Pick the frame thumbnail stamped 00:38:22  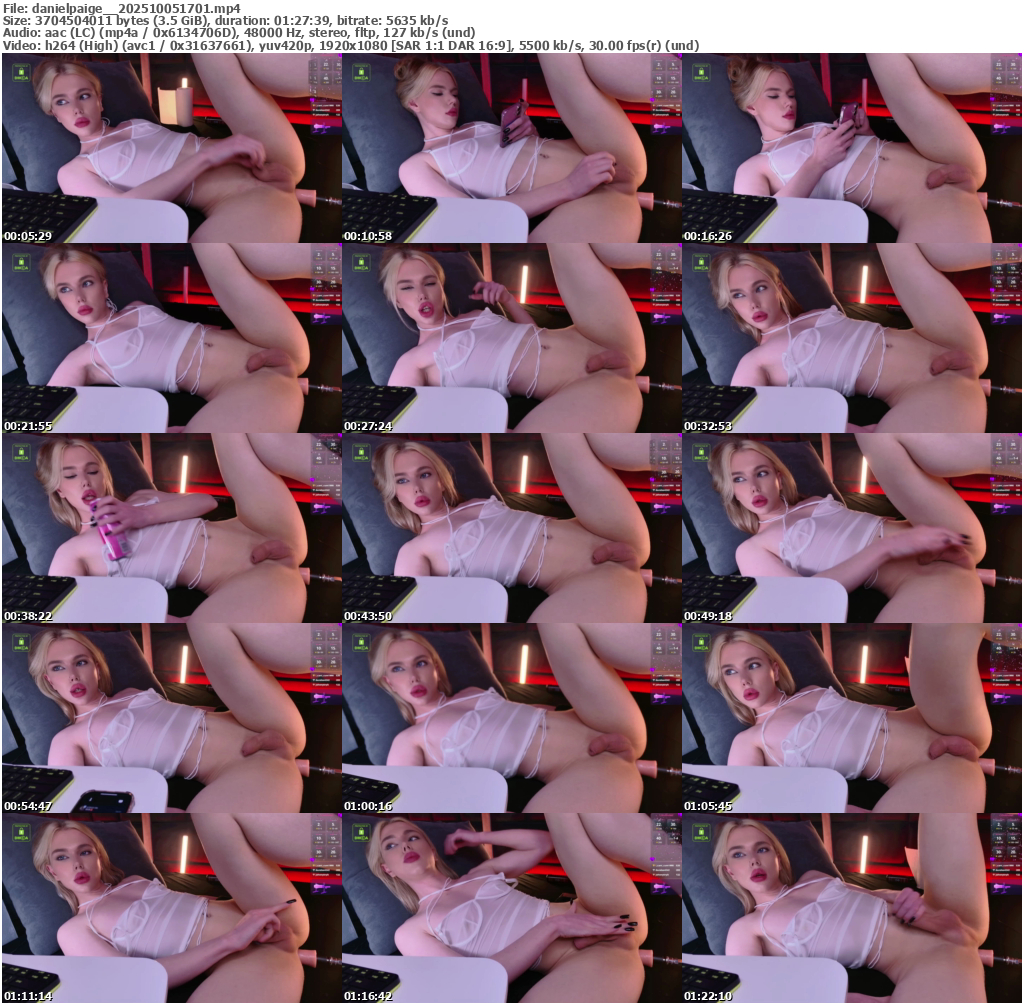tap(172, 528)
